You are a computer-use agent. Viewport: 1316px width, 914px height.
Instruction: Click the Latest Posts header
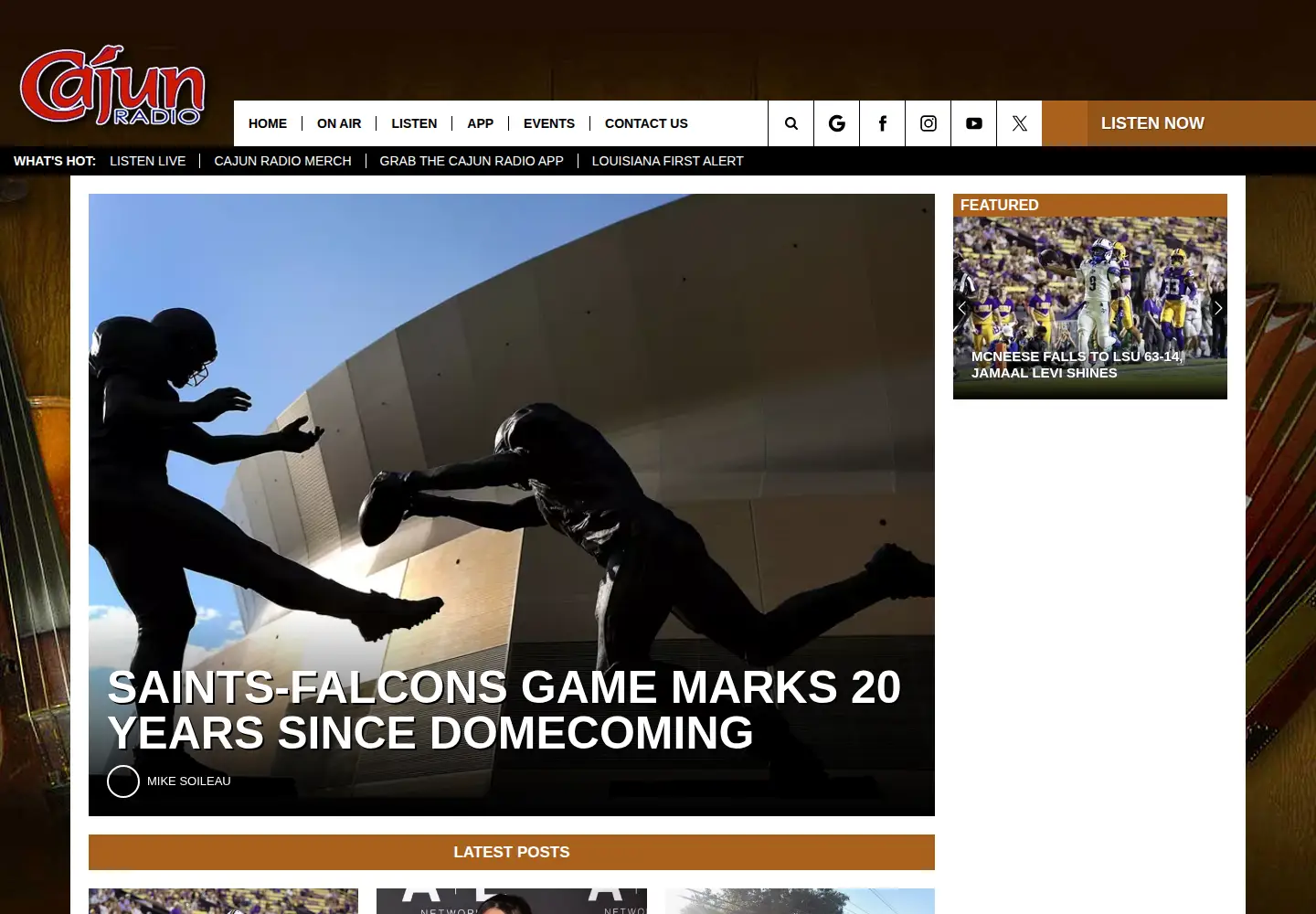click(x=512, y=852)
